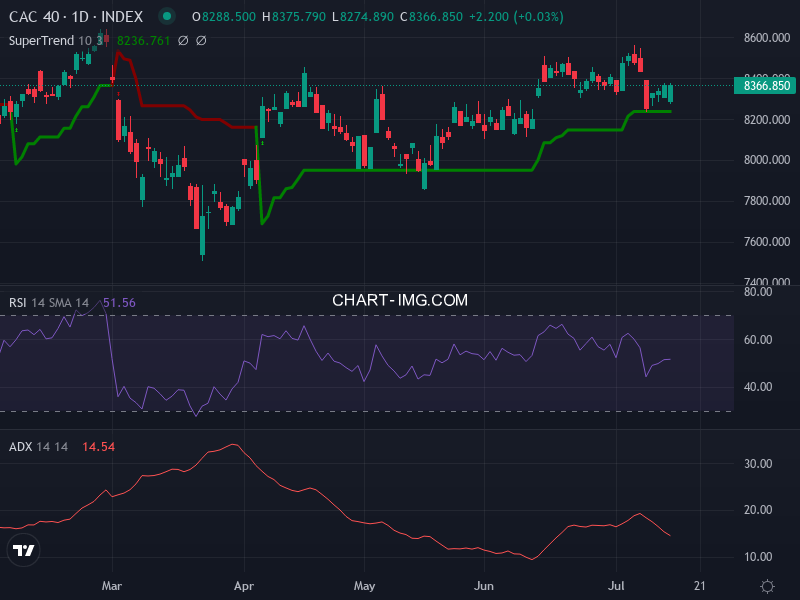
Task: Click the current price tag 8366.850
Action: pos(765,85)
